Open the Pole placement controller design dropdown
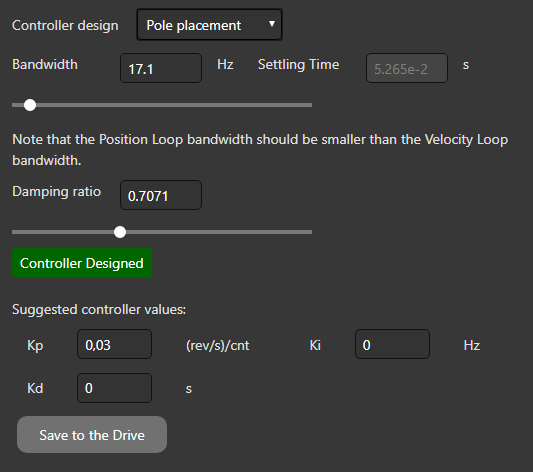Viewport: 533px width, 472px height. 209,25
